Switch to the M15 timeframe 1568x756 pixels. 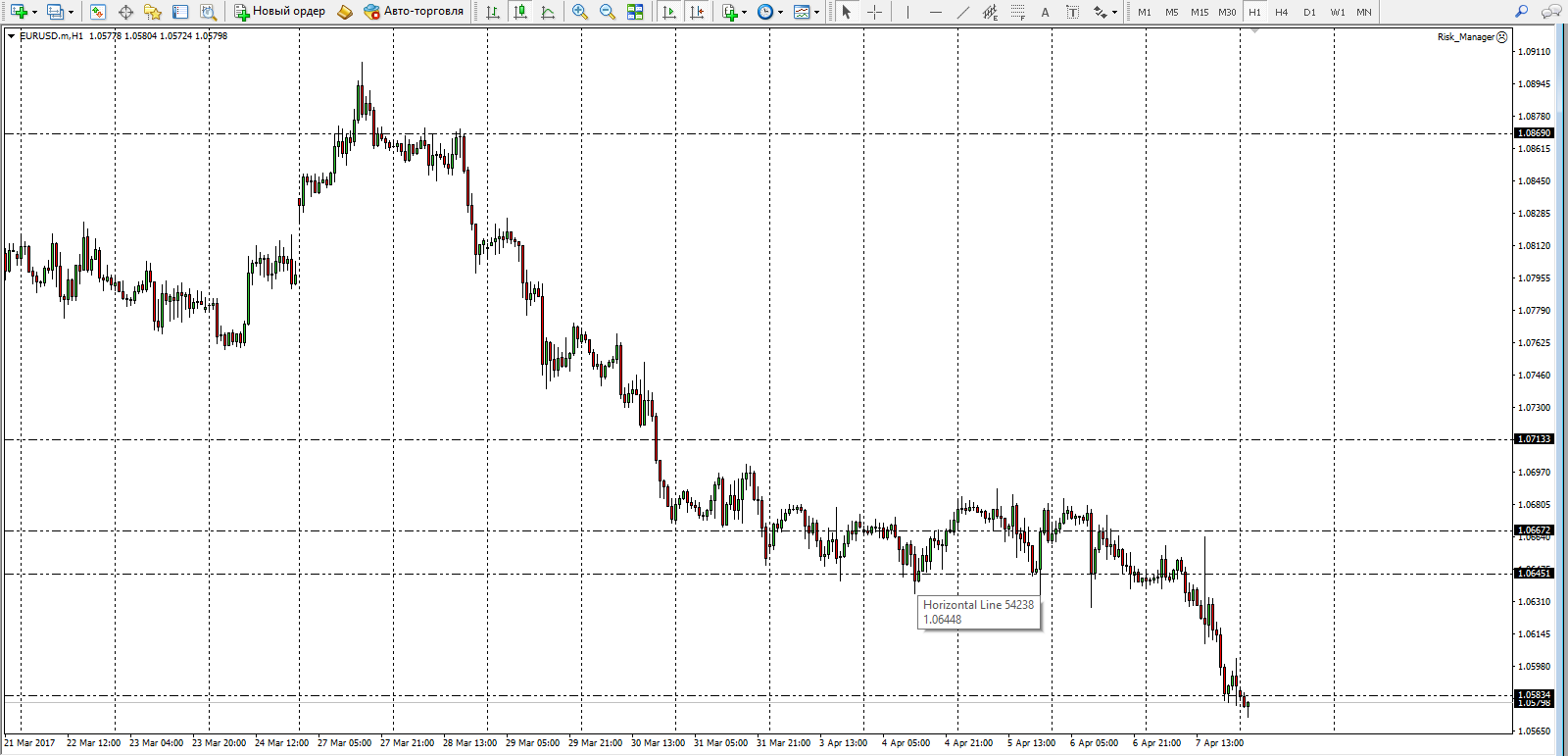(x=1200, y=12)
